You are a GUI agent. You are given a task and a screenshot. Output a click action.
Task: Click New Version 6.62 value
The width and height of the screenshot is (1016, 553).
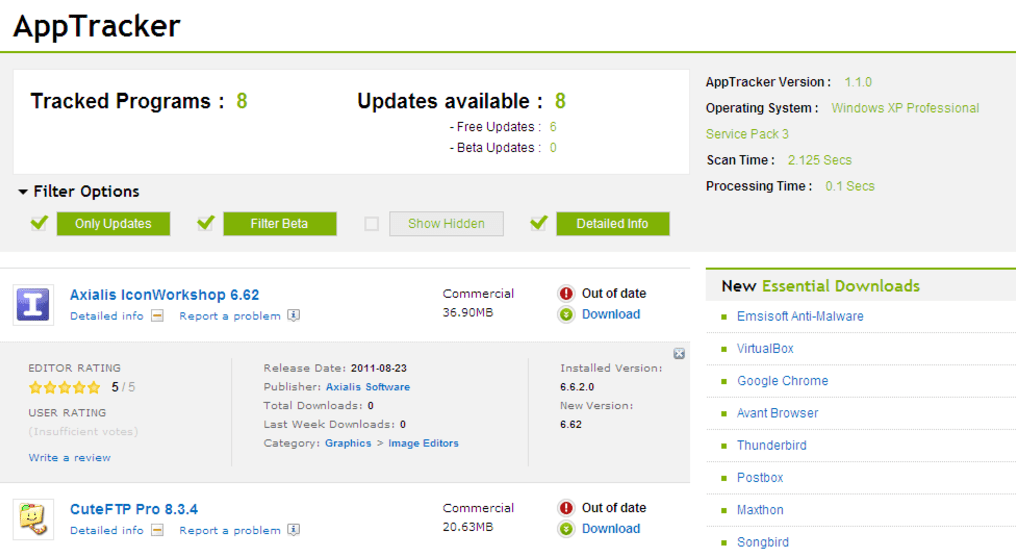point(571,425)
